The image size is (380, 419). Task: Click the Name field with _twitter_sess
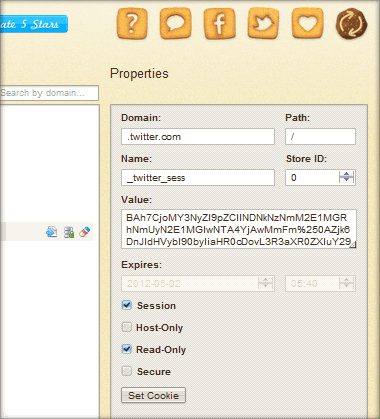[x=198, y=178]
